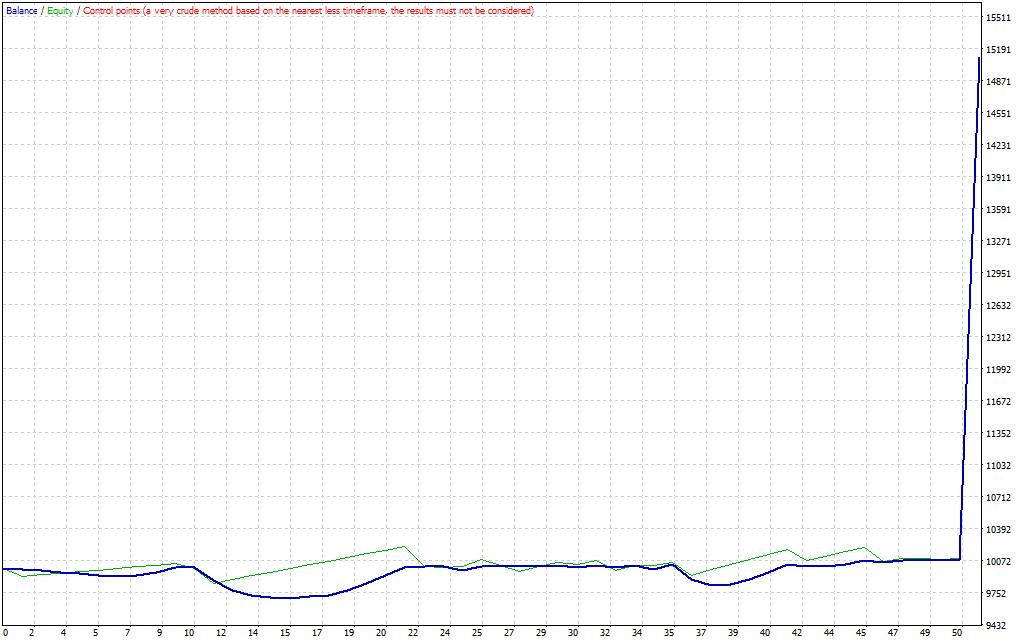Click trade number 42 on horizontal axis
1024x640 pixels.
797,633
